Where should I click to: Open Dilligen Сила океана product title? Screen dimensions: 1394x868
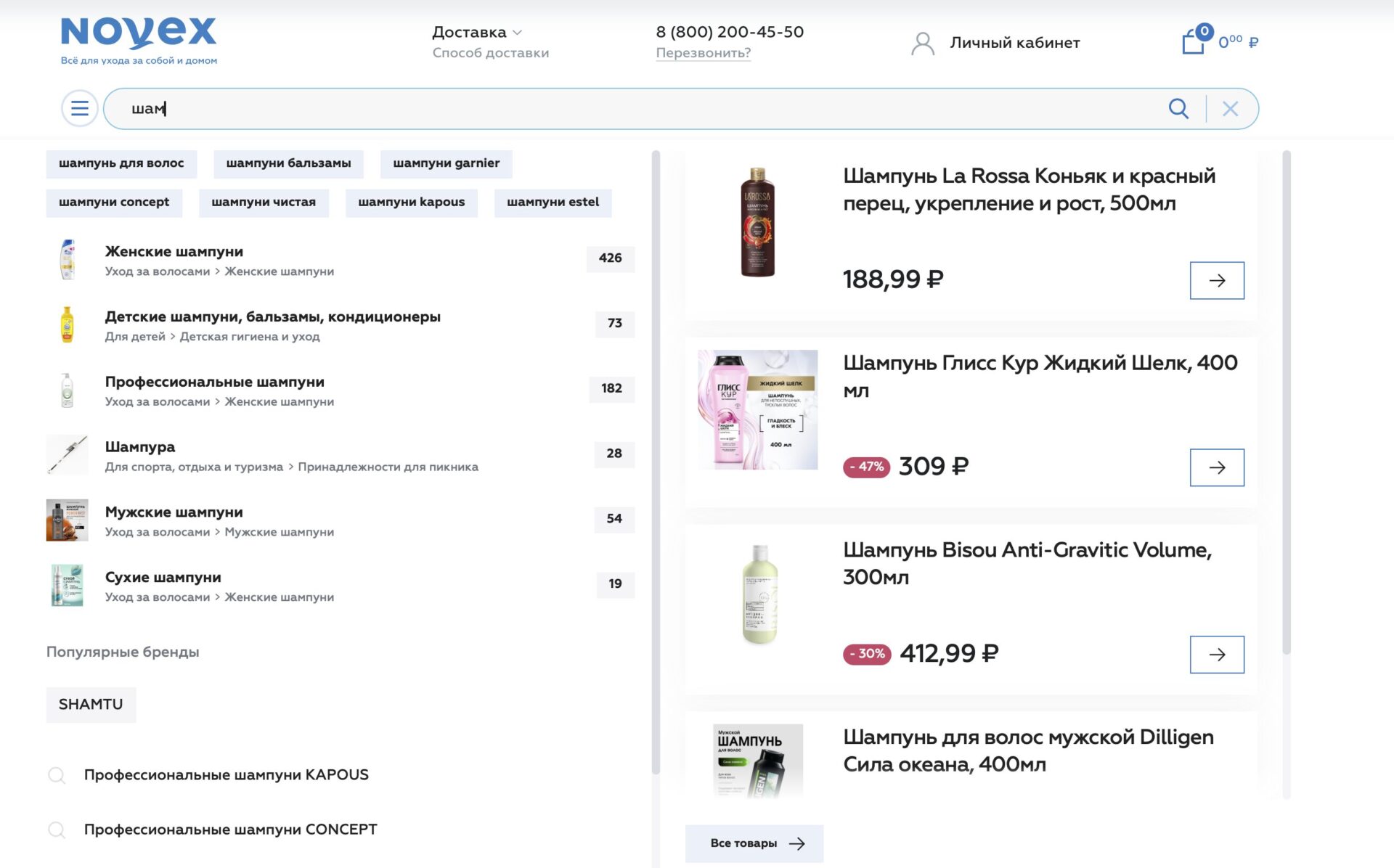pyautogui.click(x=1028, y=751)
